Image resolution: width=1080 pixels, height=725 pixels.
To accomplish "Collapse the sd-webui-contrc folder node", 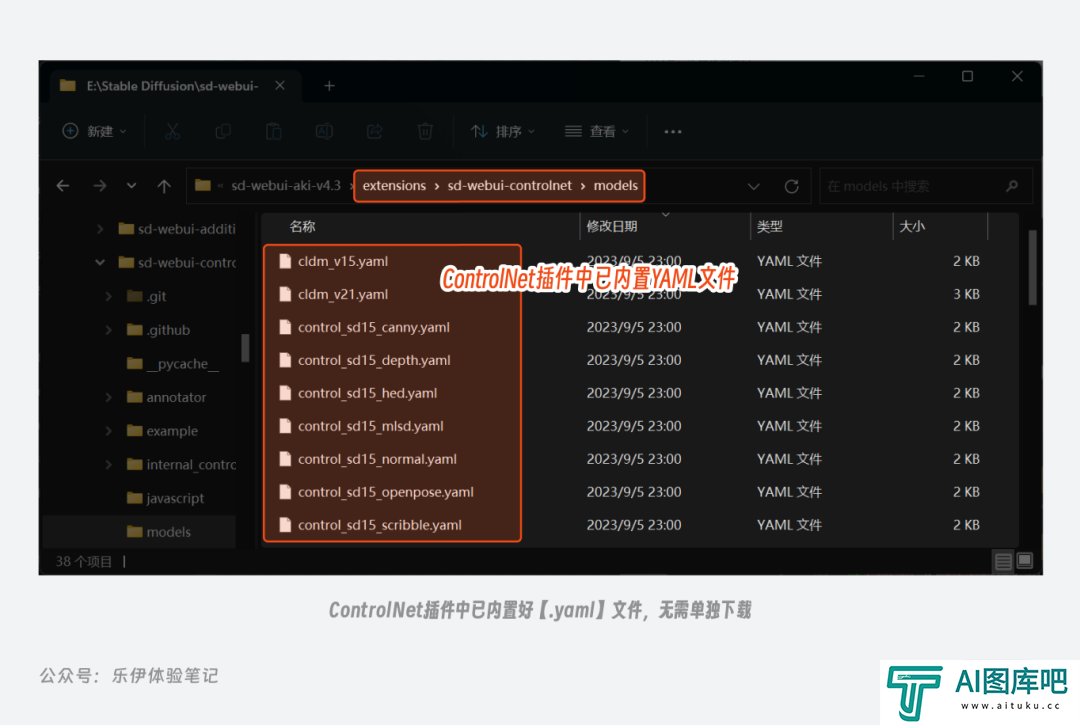I will tap(101, 262).
